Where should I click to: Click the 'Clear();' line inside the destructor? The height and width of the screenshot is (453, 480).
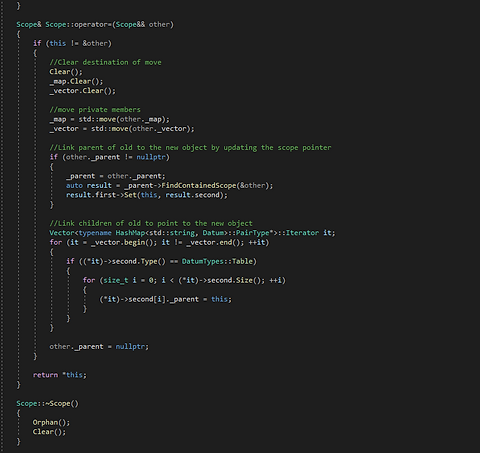[x=49, y=432]
